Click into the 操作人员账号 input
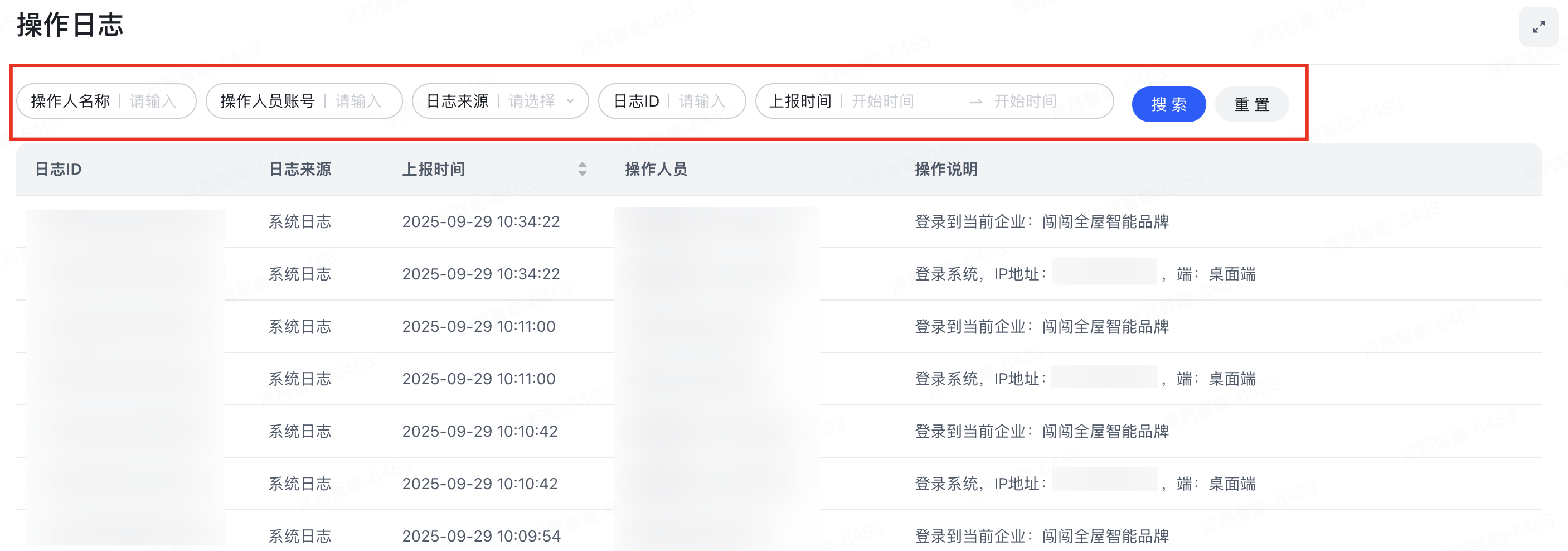This screenshot has width=1568, height=551. click(x=359, y=101)
